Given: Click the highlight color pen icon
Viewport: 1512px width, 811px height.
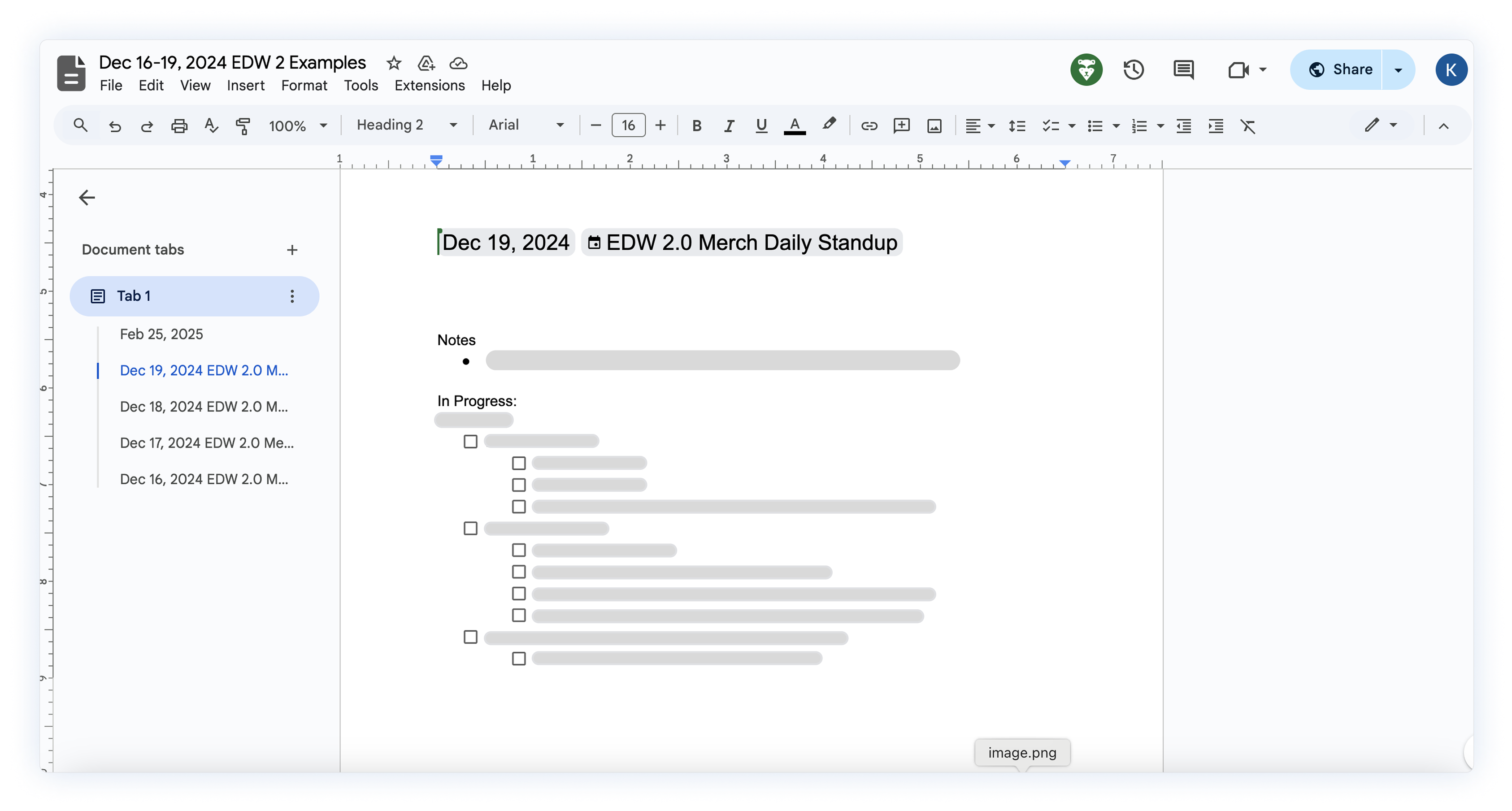Looking at the screenshot, I should click(828, 125).
